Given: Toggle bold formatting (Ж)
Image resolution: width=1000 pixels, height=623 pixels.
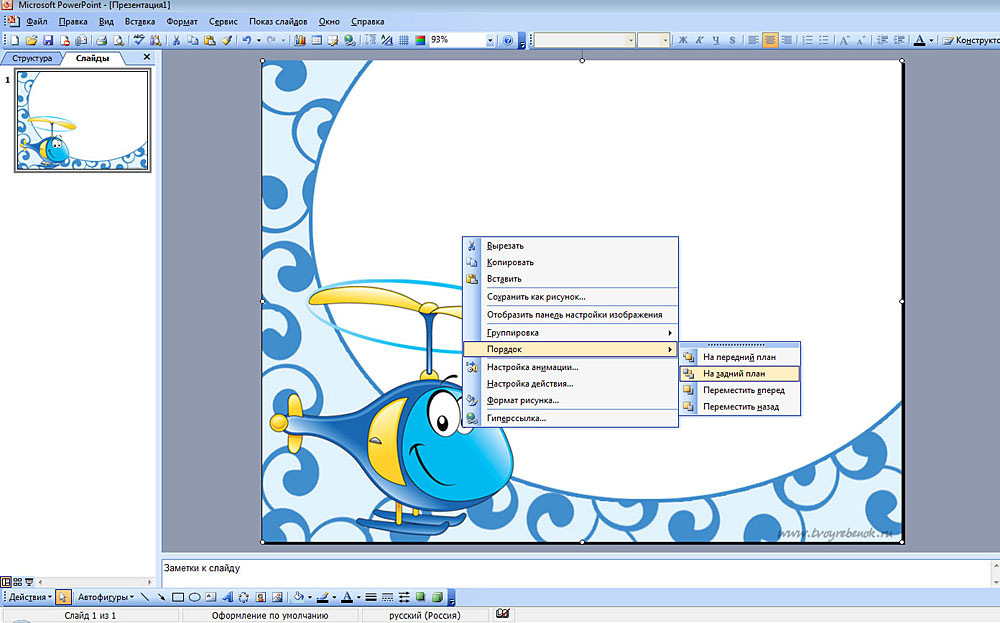Looking at the screenshot, I should click(x=684, y=41).
